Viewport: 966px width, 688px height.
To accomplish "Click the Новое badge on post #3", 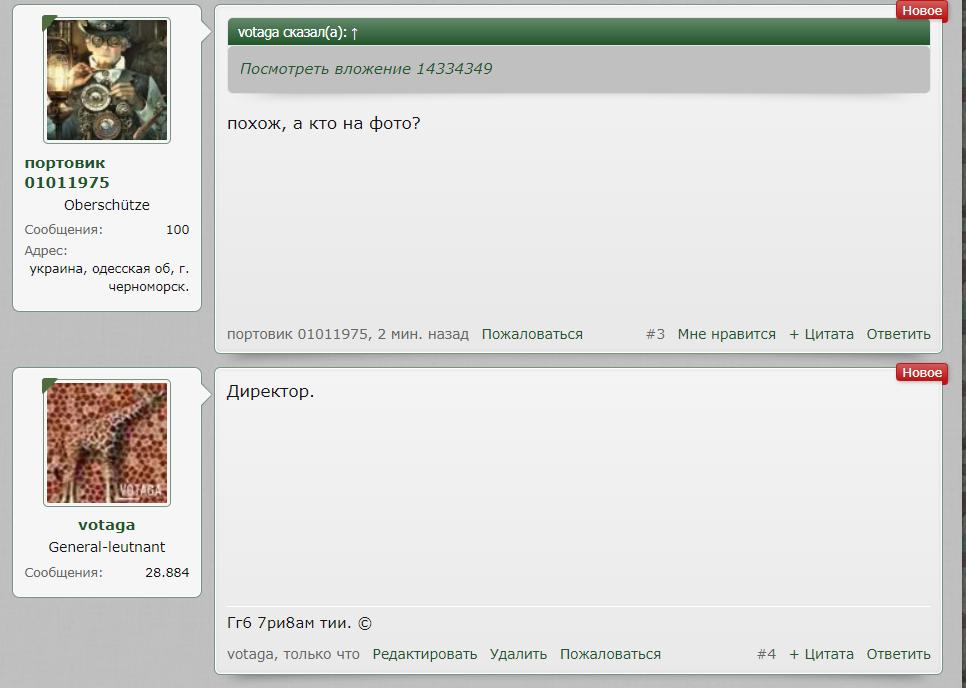I will click(x=922, y=10).
